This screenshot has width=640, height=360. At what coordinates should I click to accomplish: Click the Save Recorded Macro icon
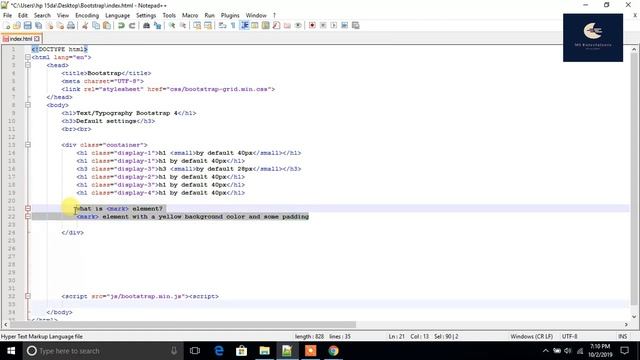point(356,25)
